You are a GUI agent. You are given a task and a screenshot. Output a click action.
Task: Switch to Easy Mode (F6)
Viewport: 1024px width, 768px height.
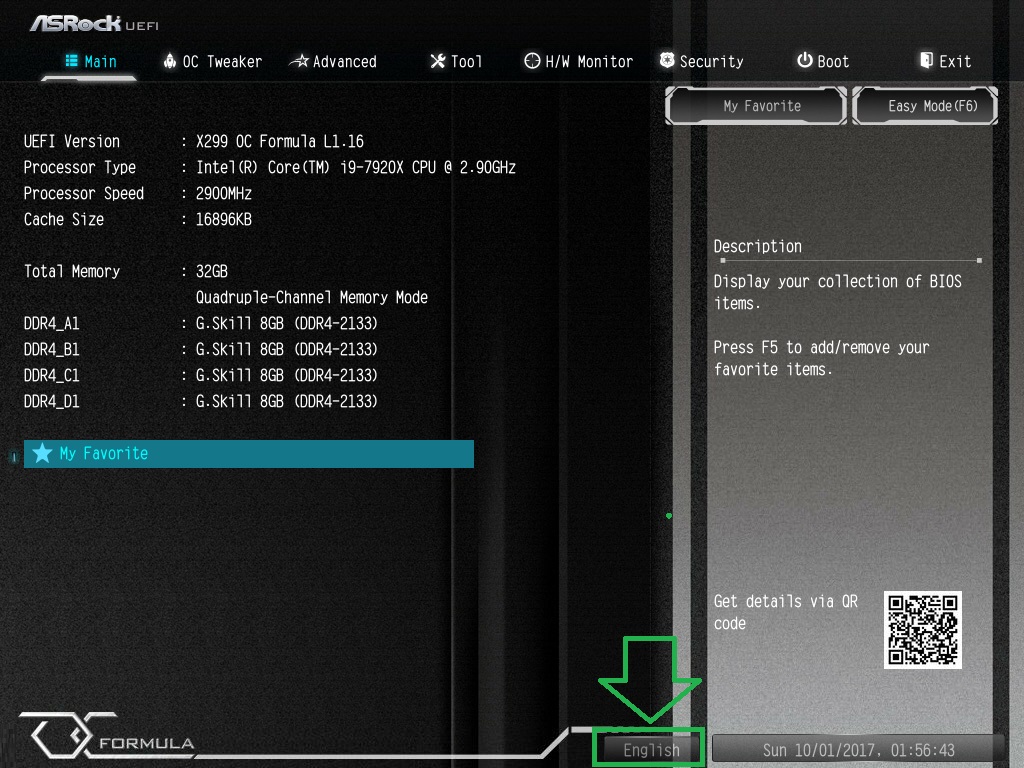click(x=925, y=106)
